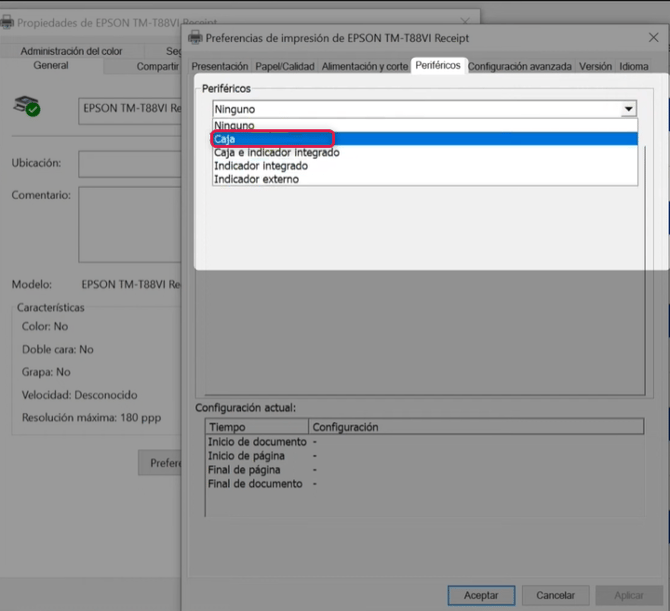Open the Presentación tab
The width and height of the screenshot is (670, 611).
(x=220, y=66)
